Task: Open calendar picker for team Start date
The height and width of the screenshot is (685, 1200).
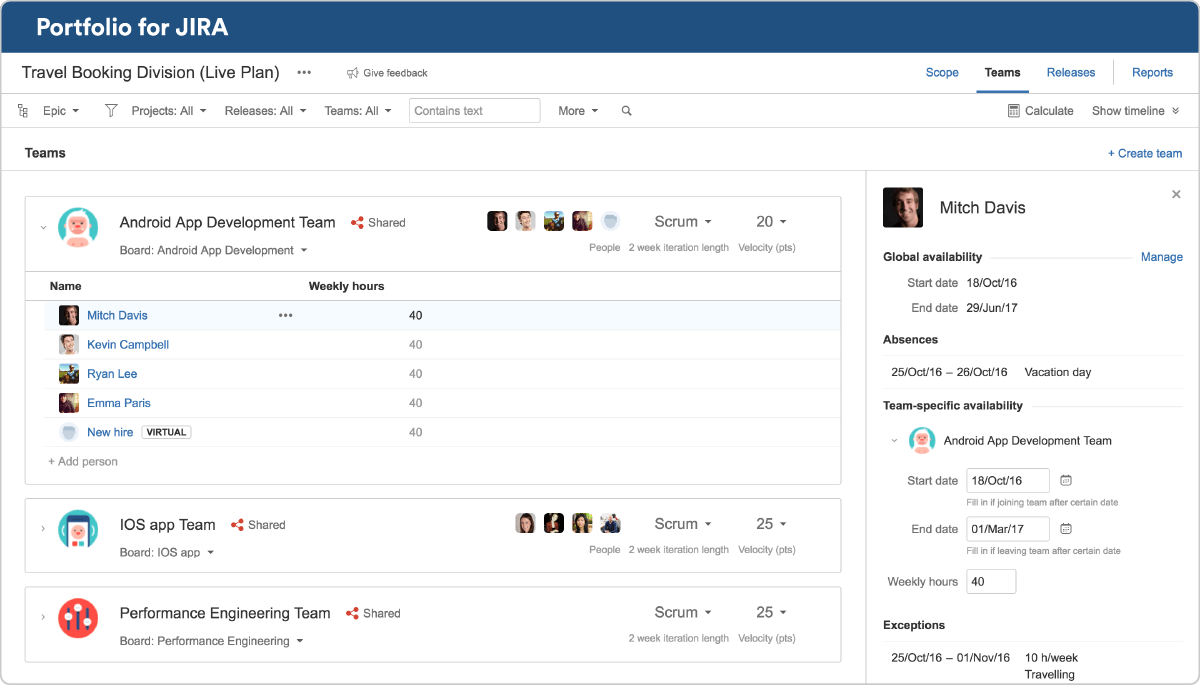Action: [1066, 480]
